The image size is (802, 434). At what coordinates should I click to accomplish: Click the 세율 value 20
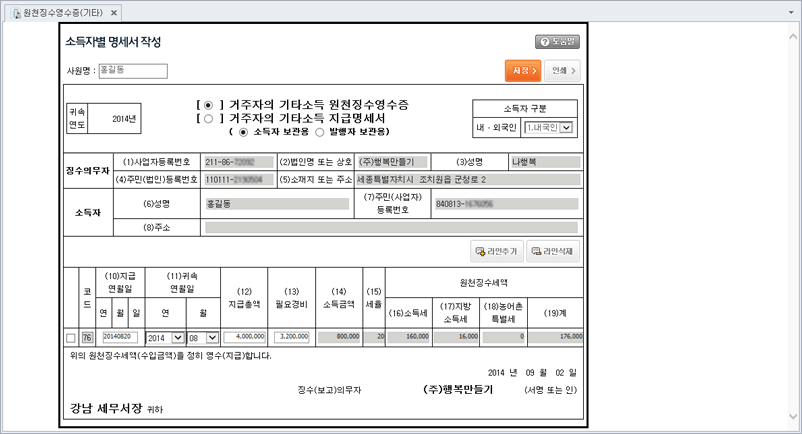[x=374, y=337]
